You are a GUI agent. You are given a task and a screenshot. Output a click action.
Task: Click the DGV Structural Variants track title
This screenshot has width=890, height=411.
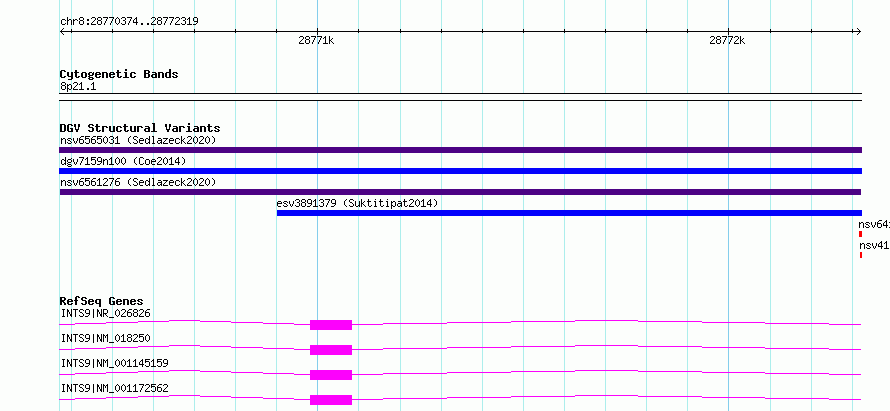pyautogui.click(x=140, y=128)
